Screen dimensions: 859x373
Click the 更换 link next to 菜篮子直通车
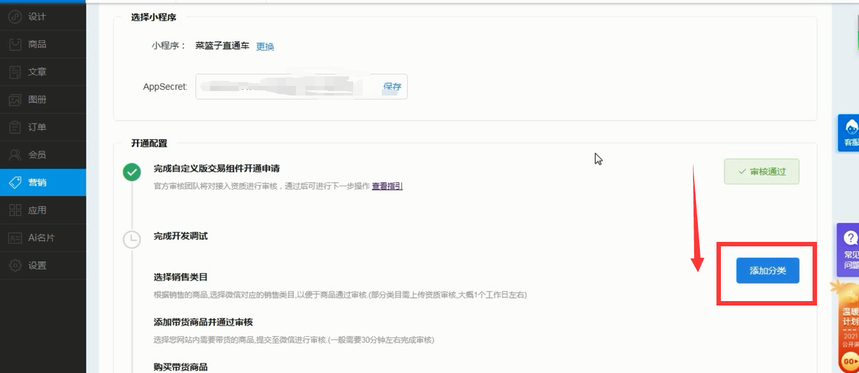click(x=265, y=47)
